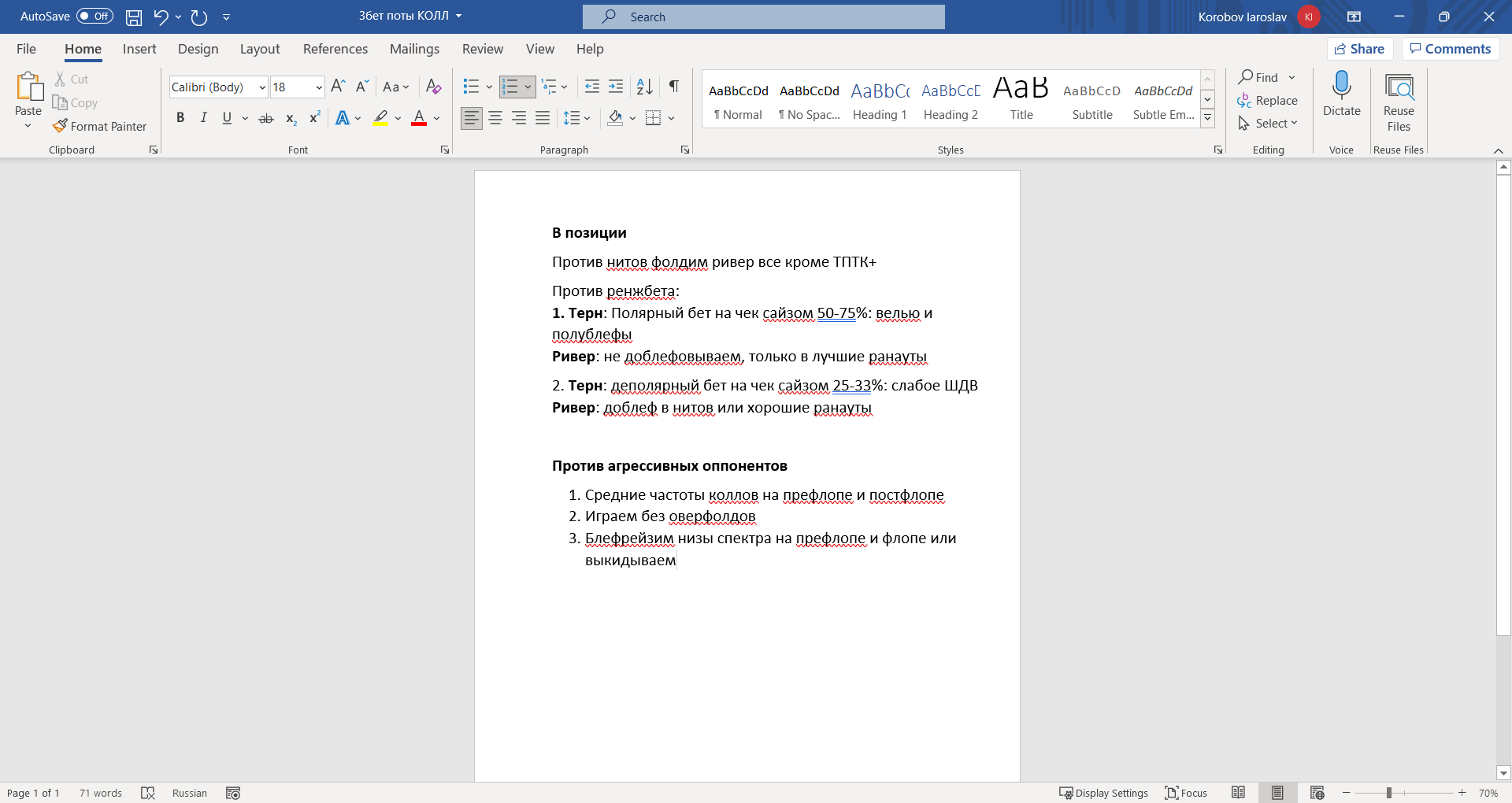The image size is (1512, 803).
Task: Click the Redo icon in title bar
Action: (x=199, y=17)
